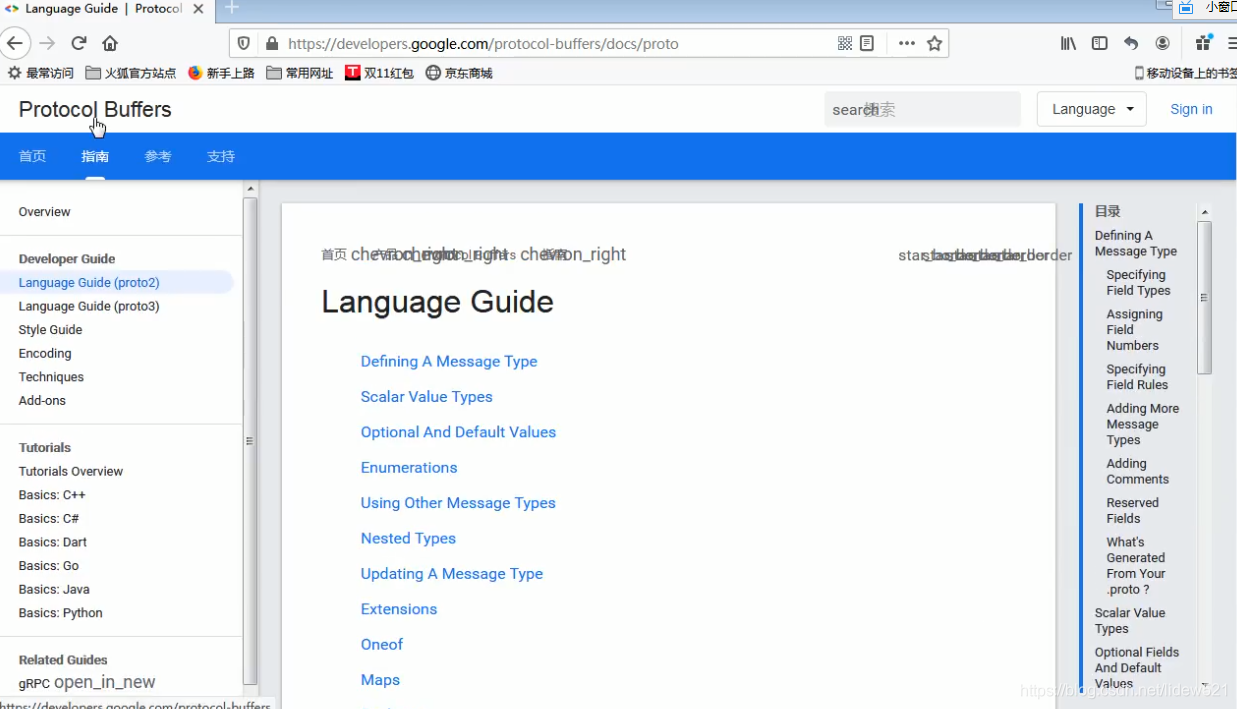1237x709 pixels.
Task: Open the browser home page icon
Action: pos(110,43)
